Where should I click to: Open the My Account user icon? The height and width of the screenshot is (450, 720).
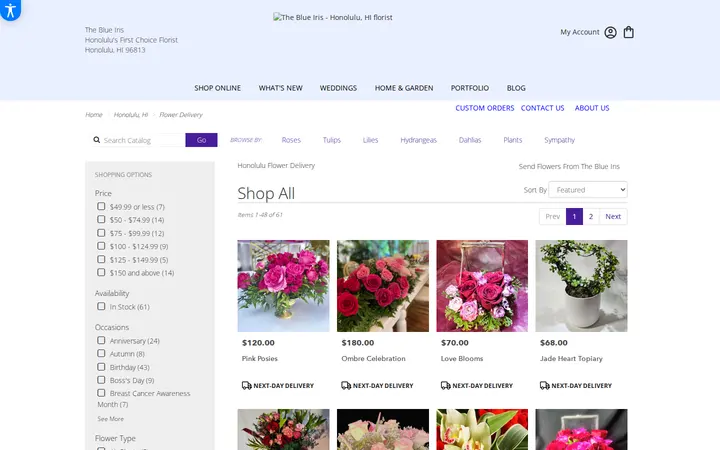tap(610, 32)
